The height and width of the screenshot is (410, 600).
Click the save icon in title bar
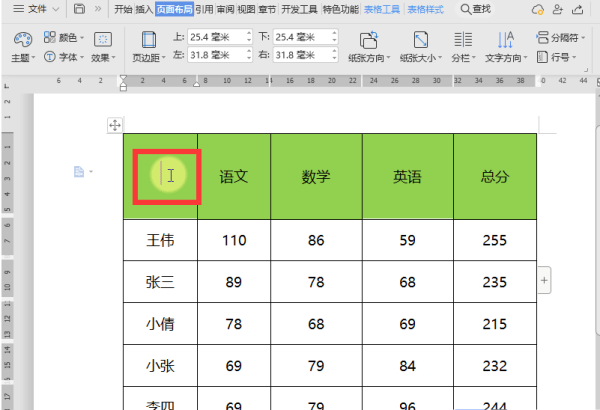click(79, 9)
